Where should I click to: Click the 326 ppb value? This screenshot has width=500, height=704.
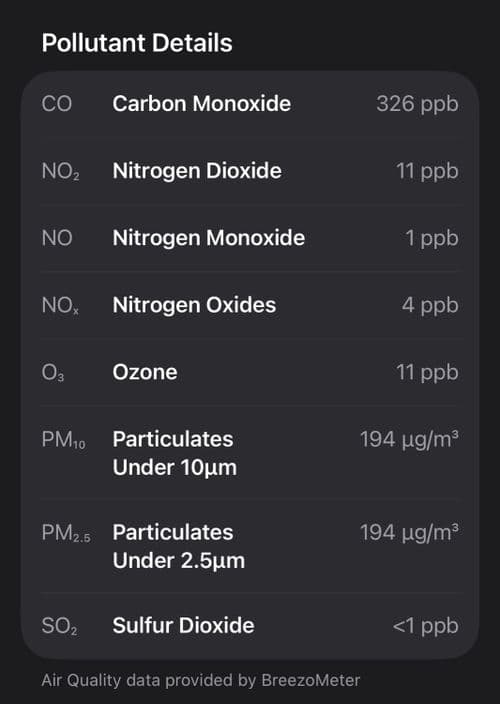(x=417, y=104)
